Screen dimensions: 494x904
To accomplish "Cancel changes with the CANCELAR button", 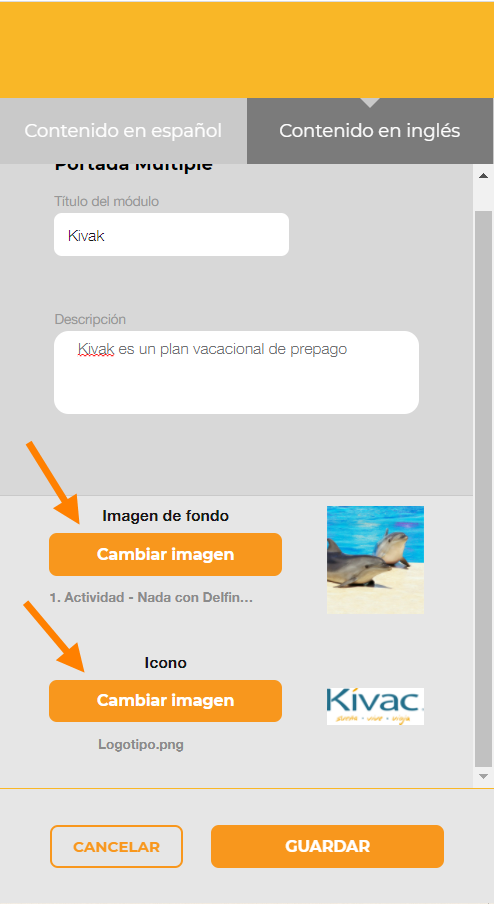I will [116, 846].
